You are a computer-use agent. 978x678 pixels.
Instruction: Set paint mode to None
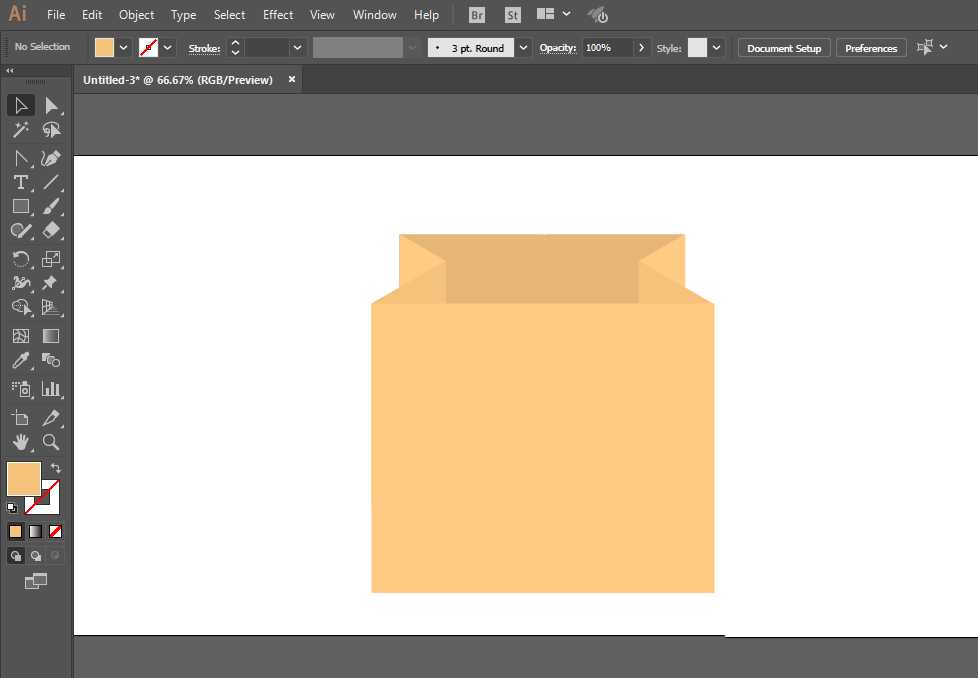pos(56,532)
